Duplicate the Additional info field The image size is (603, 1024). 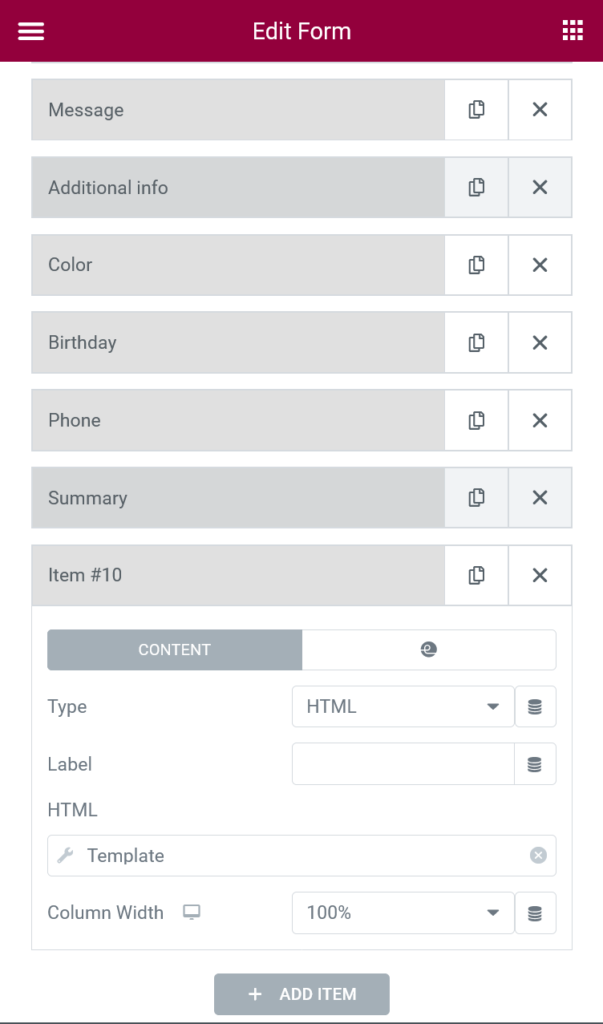pyautogui.click(x=476, y=187)
